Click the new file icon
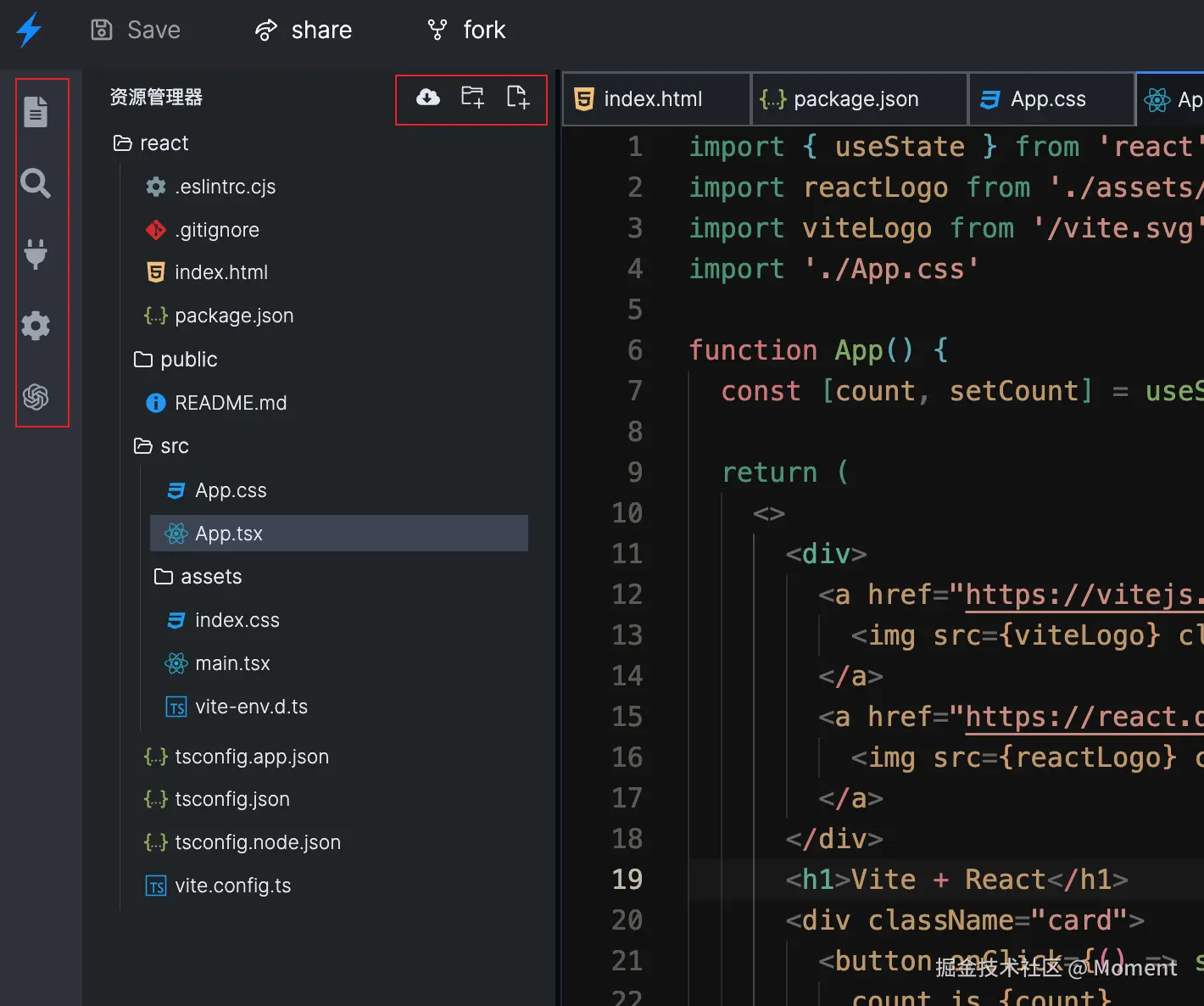This screenshot has height=1006, width=1204. click(x=517, y=98)
